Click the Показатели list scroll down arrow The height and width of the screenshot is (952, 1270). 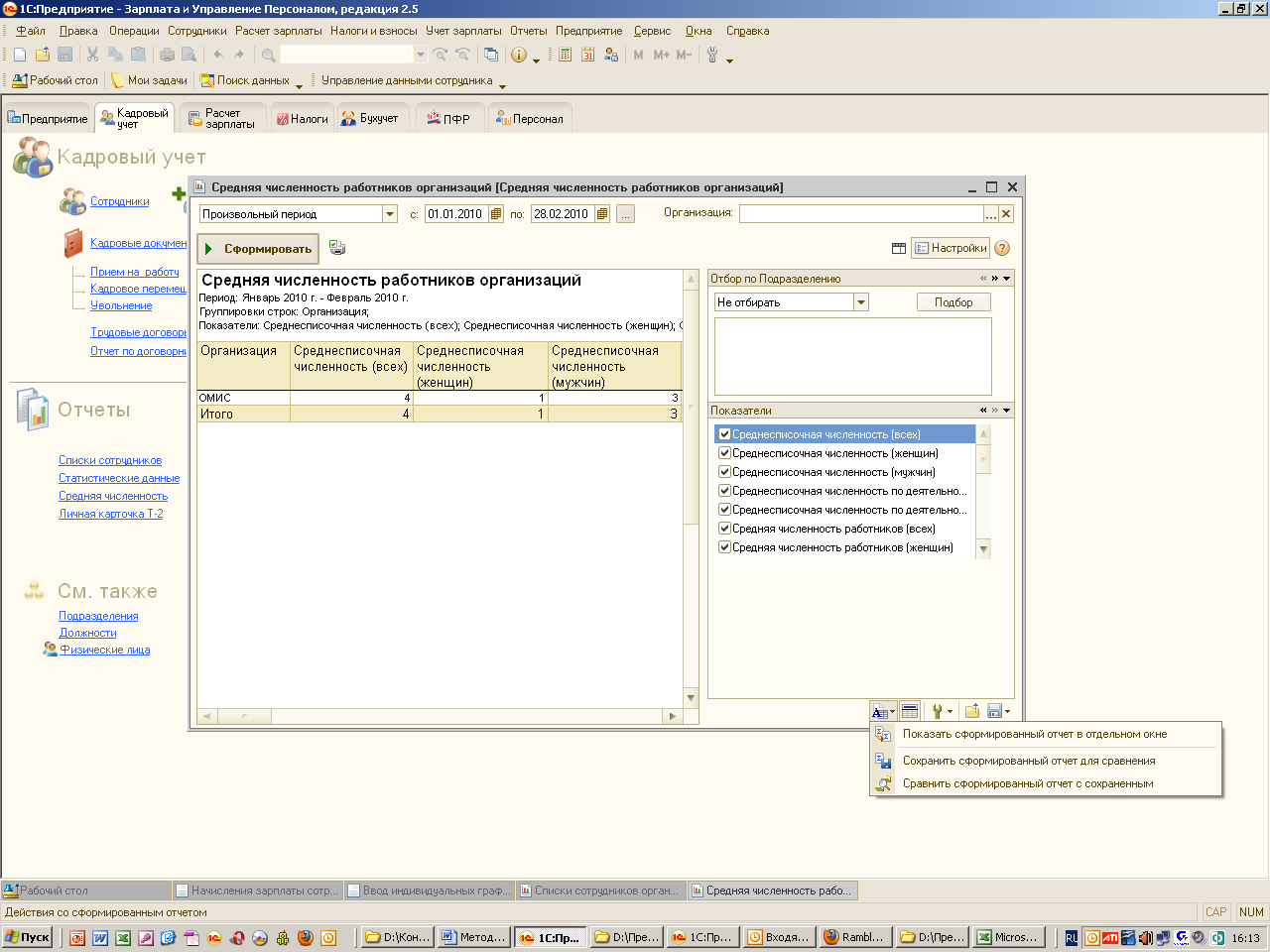point(983,548)
